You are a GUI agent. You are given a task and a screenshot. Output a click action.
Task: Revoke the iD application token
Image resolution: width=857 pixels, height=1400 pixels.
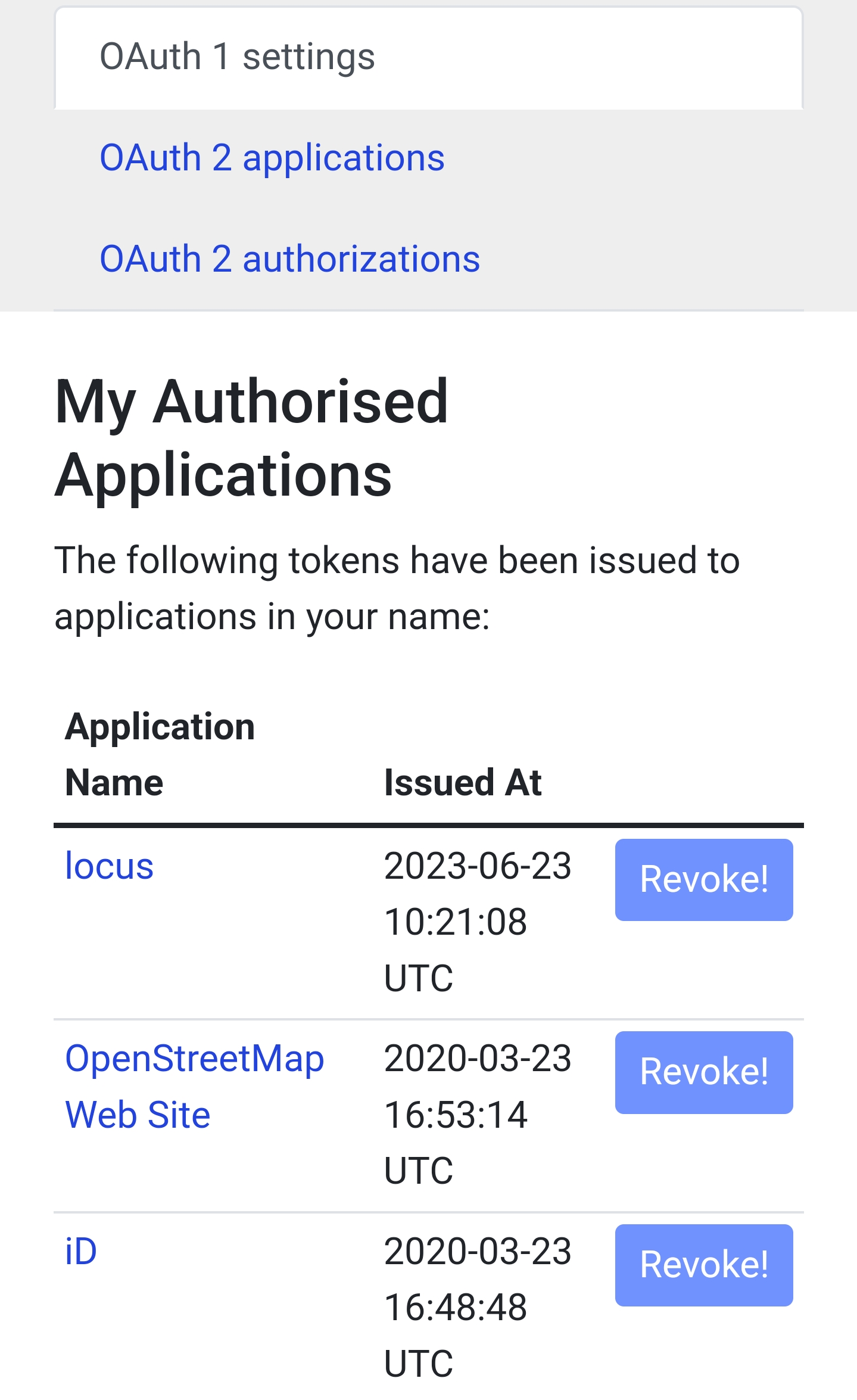[x=703, y=1265]
